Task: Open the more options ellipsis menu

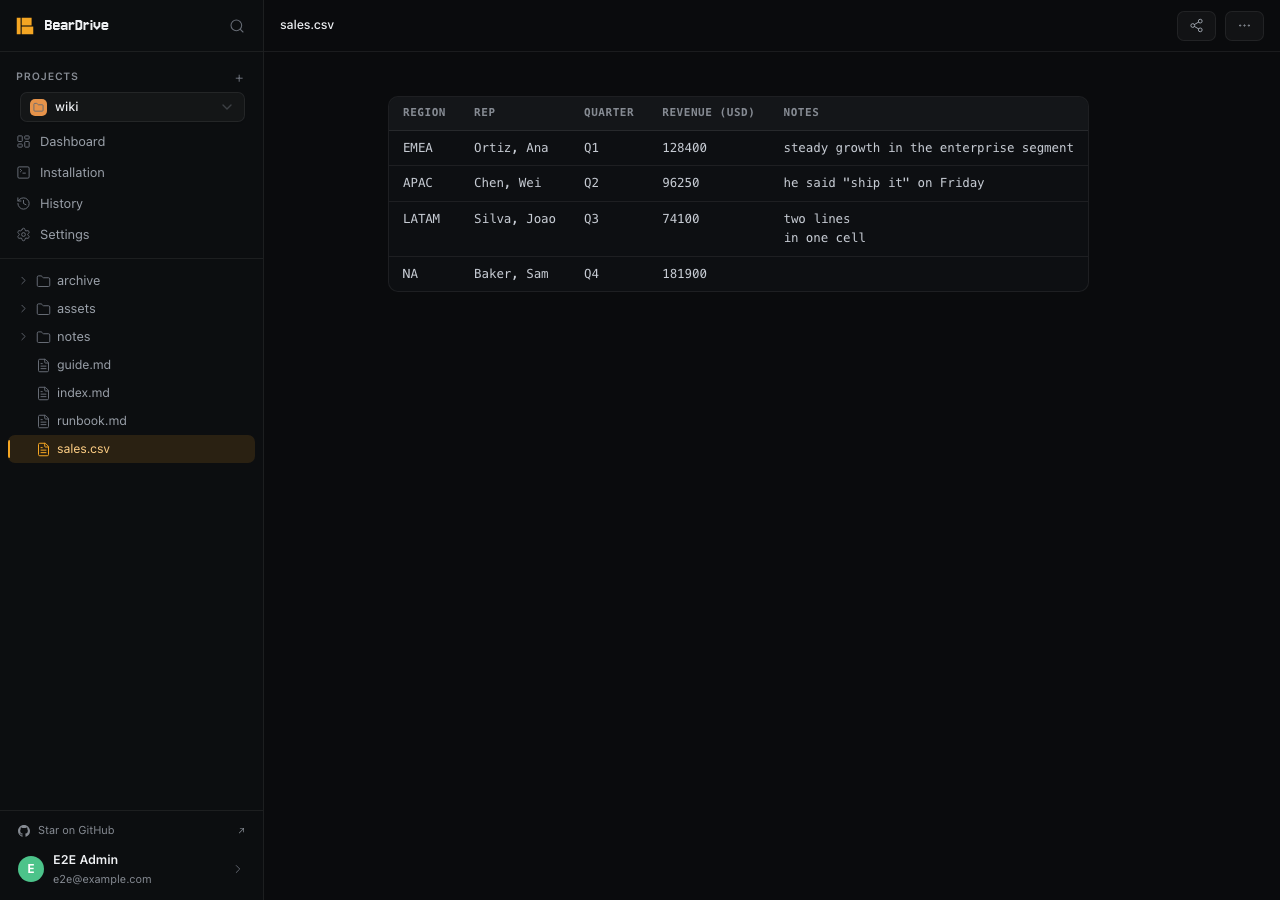Action: pyautogui.click(x=1244, y=26)
